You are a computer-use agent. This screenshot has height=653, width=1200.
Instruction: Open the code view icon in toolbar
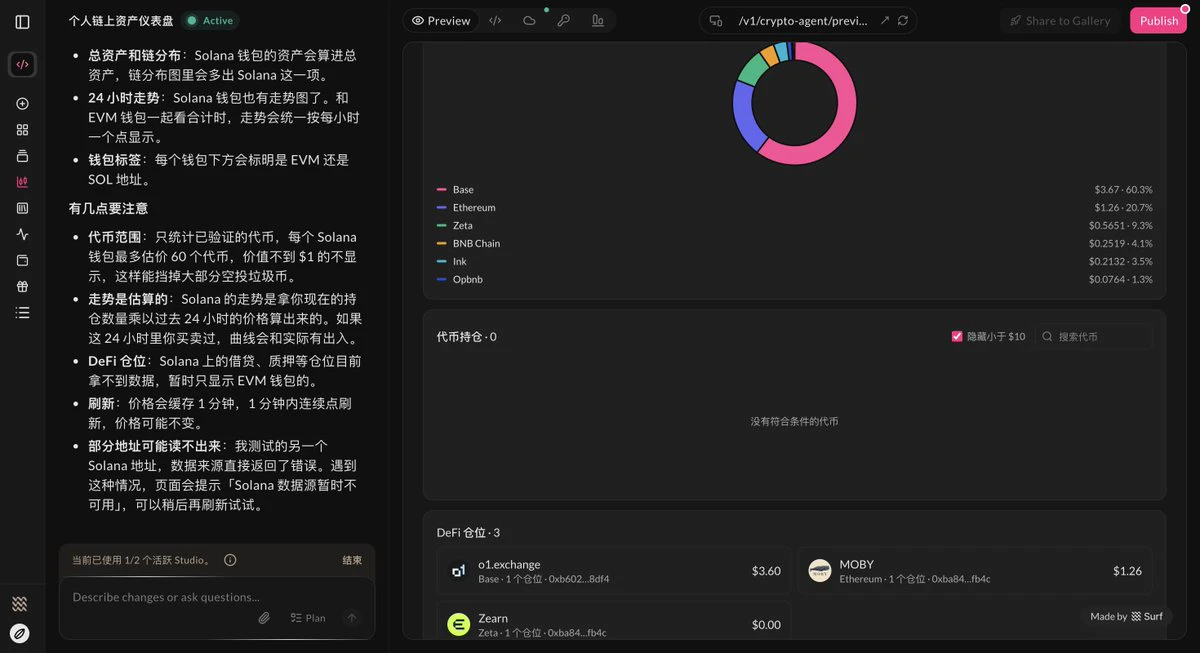tap(495, 20)
